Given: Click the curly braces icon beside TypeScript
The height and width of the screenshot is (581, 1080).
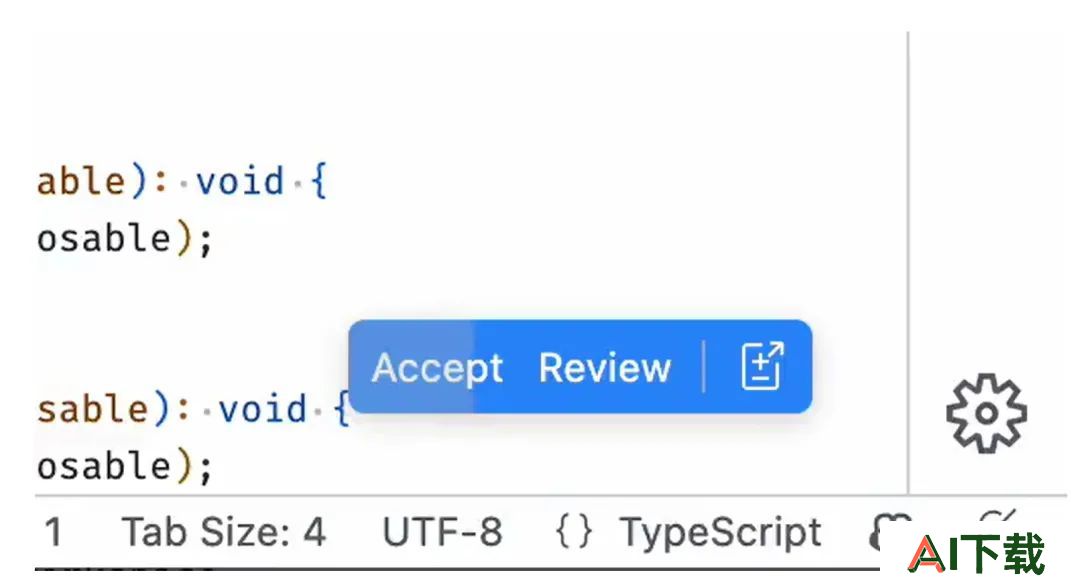Looking at the screenshot, I should [574, 532].
